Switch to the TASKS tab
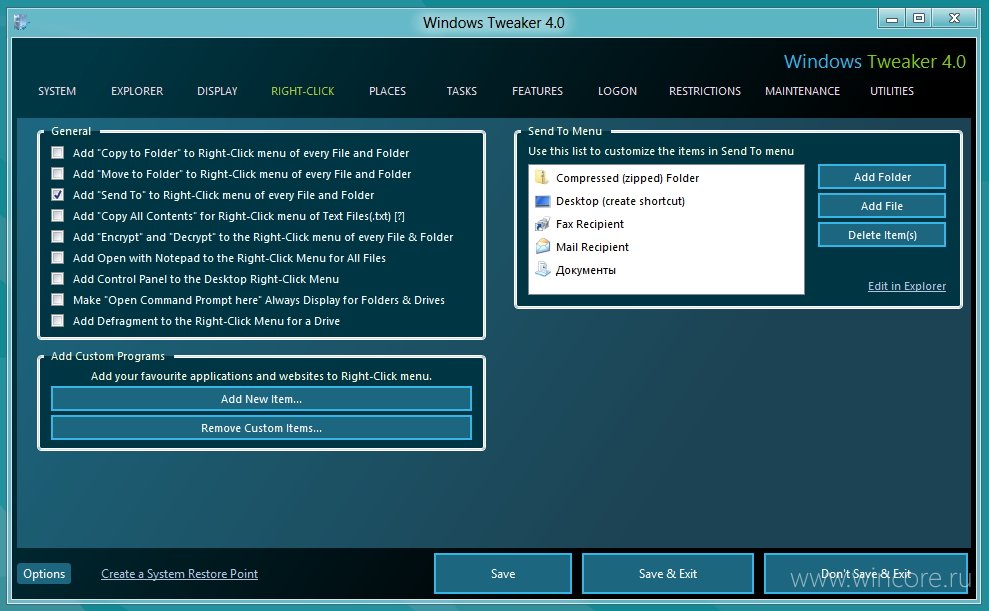This screenshot has height=611, width=989. point(462,91)
